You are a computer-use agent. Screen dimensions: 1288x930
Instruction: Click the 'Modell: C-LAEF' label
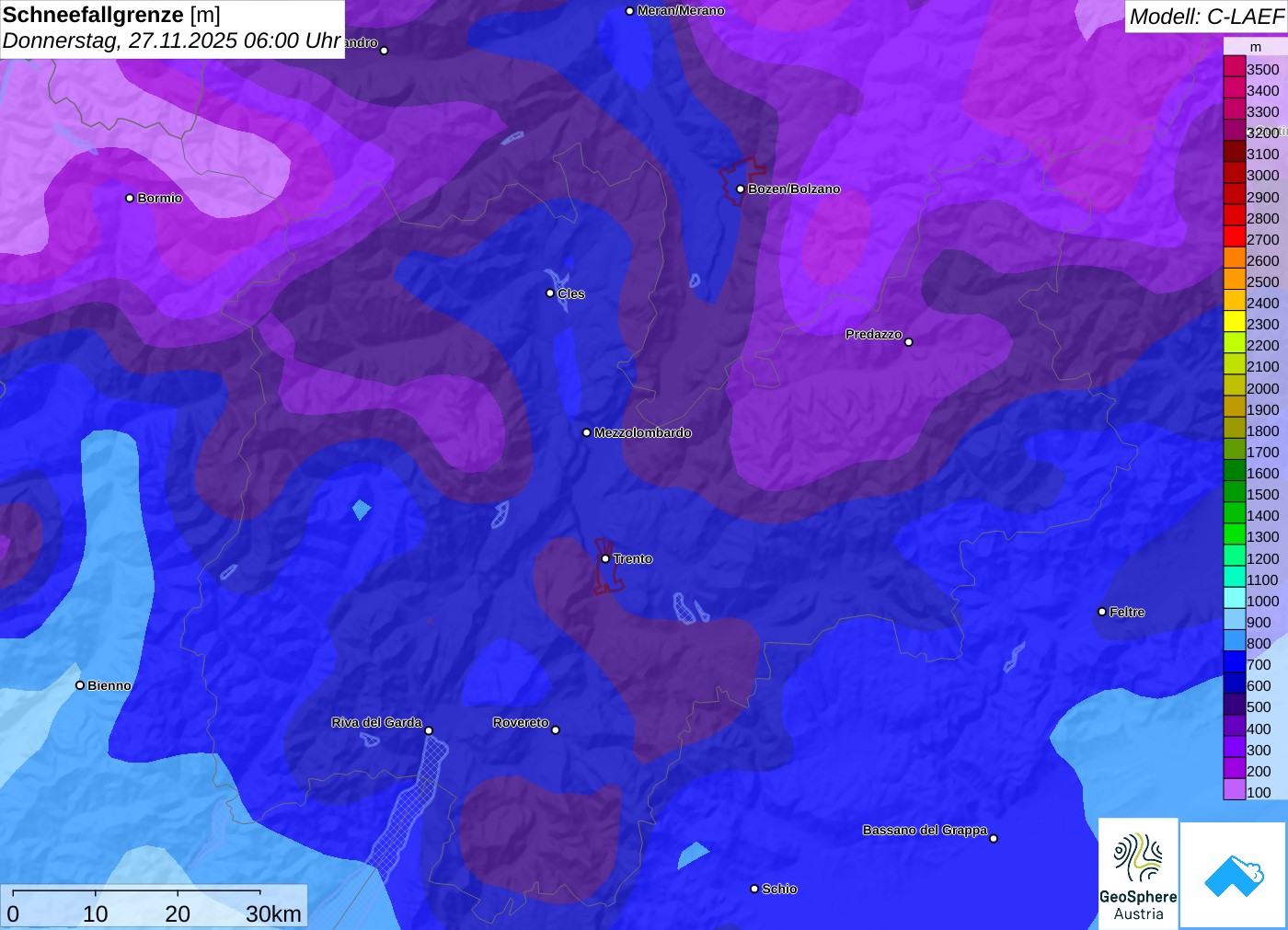pyautogui.click(x=1206, y=17)
